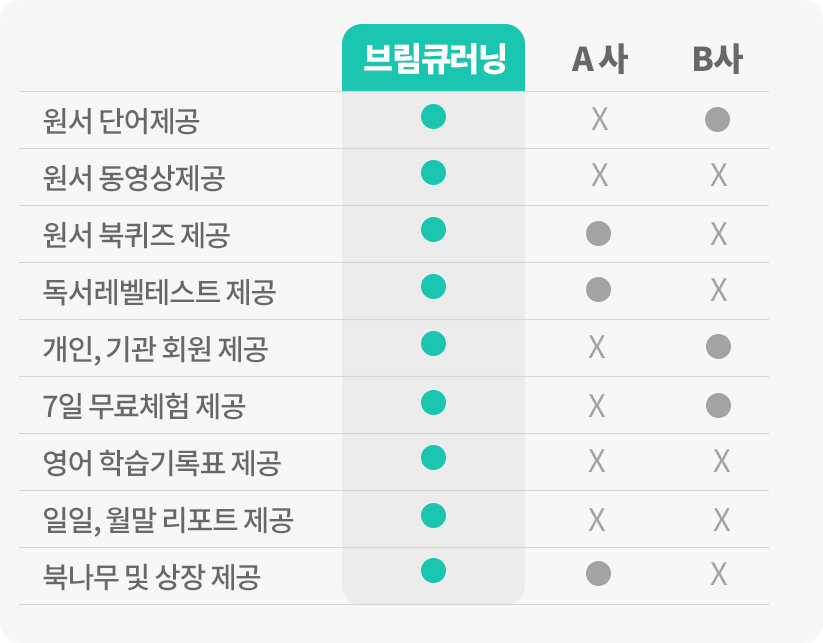The image size is (823, 643).
Task: Click the 독서레벨테스트 제공 label
Action: tap(160, 292)
